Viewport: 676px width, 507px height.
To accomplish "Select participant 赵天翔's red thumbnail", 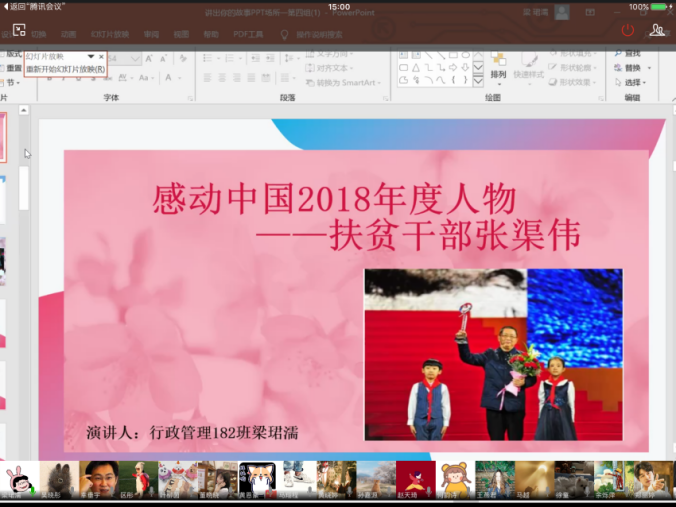I will (415, 478).
